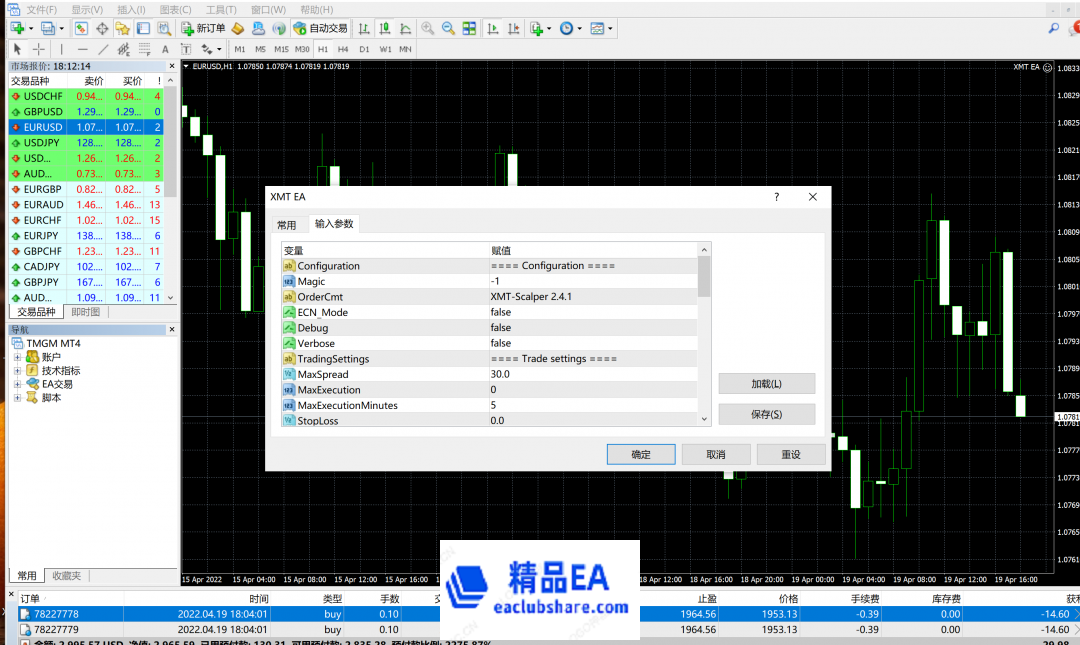Switch chart to candlestick display icon

coord(384,29)
